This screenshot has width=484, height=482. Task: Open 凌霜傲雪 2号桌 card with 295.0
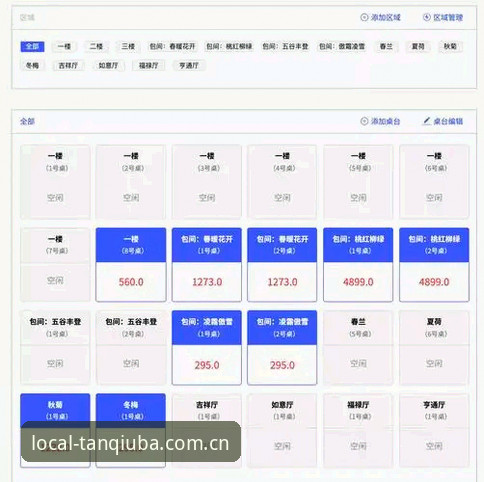[x=282, y=348]
